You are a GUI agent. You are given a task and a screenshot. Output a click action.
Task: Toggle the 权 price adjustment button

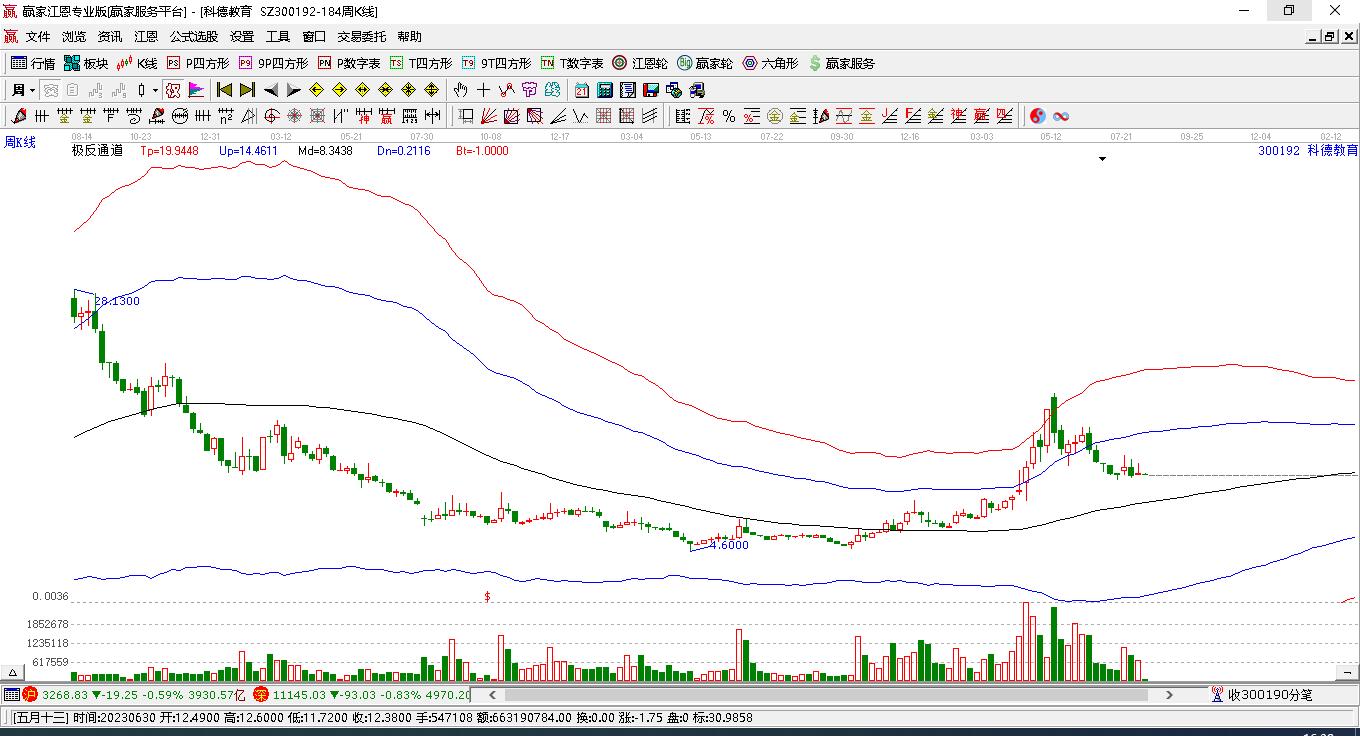pos(173,90)
